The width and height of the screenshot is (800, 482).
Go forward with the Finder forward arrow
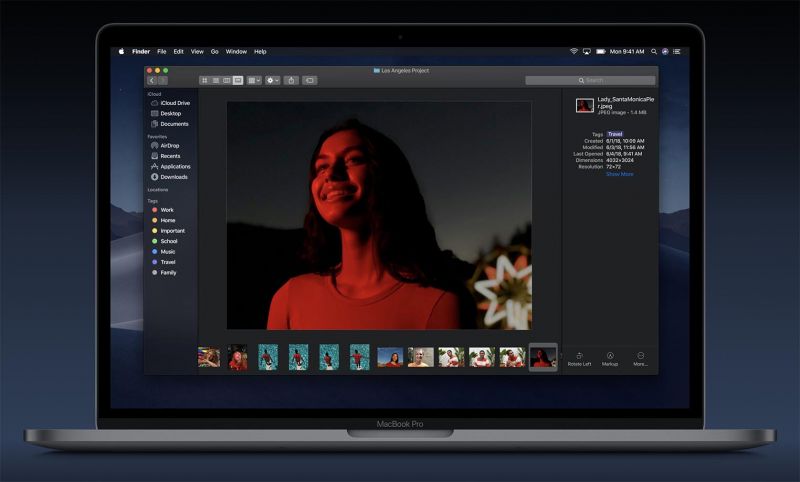point(163,81)
